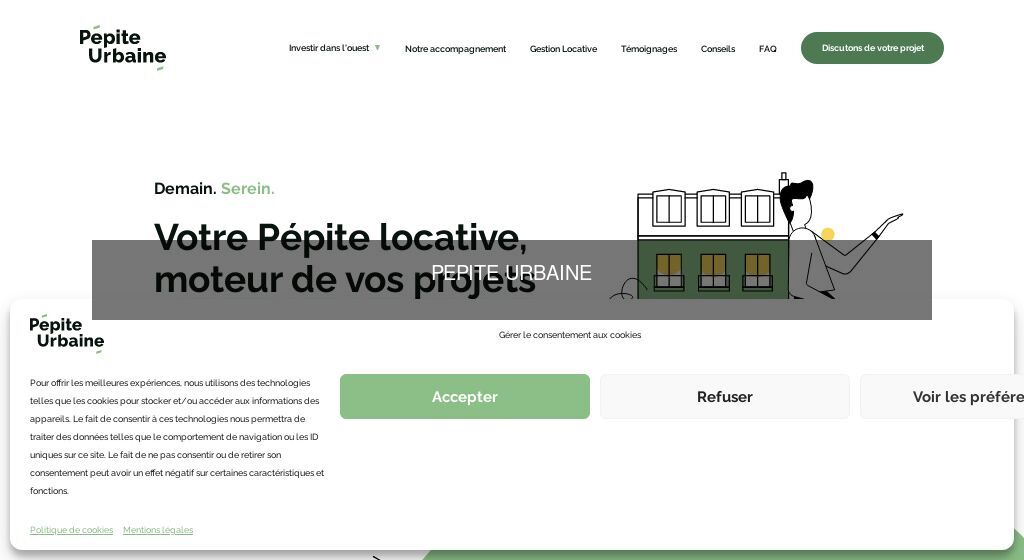The height and width of the screenshot is (560, 1024).
Task: Open the Politique de cookies link
Action: click(x=72, y=530)
